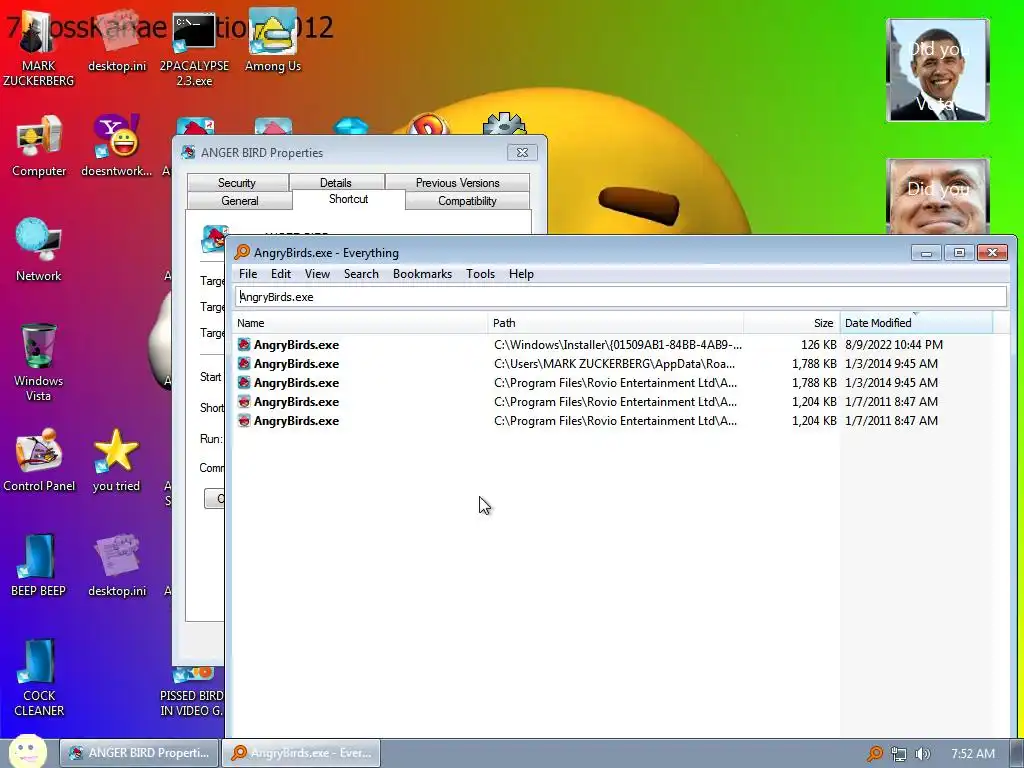Screen dimensions: 1024x768
Task: Open the network tray icon
Action: click(899, 754)
